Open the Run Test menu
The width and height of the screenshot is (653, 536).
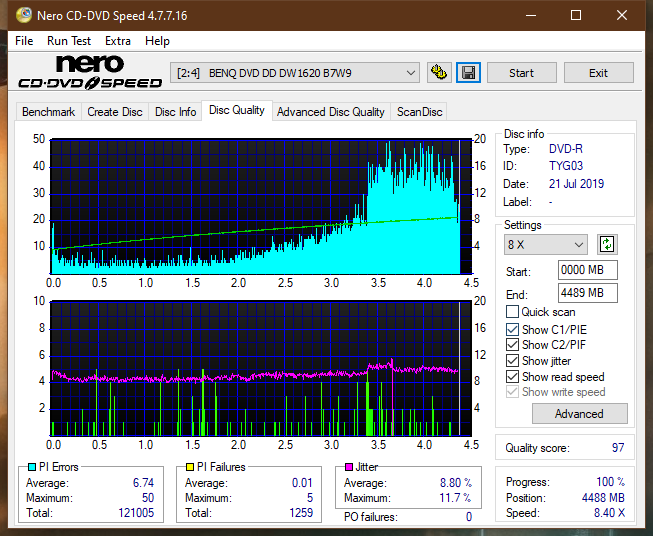point(69,41)
